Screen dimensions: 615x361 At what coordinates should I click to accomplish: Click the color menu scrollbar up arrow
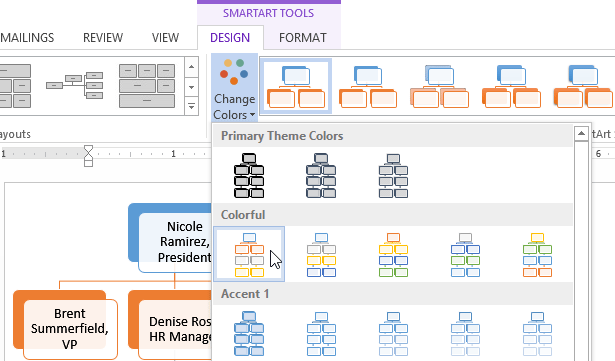581,134
